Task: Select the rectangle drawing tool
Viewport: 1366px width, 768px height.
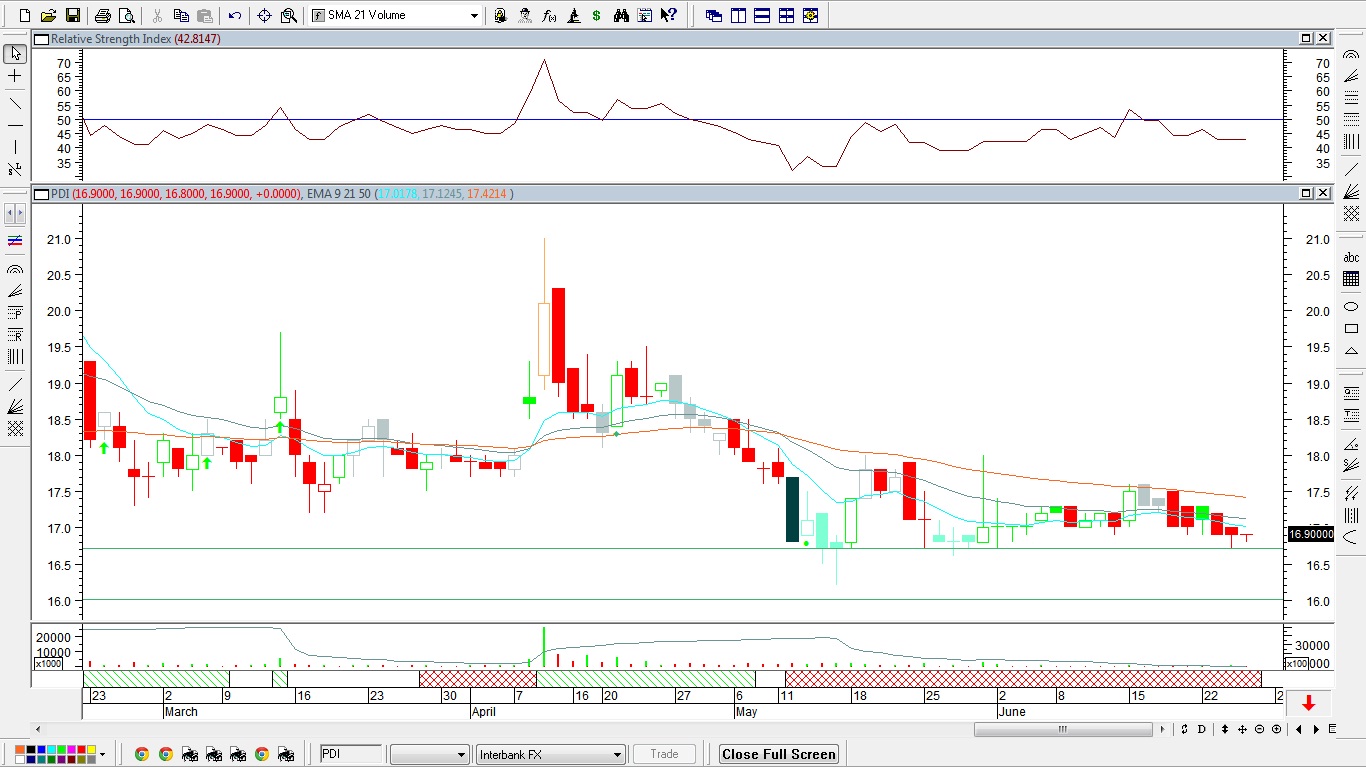Action: (1351, 329)
